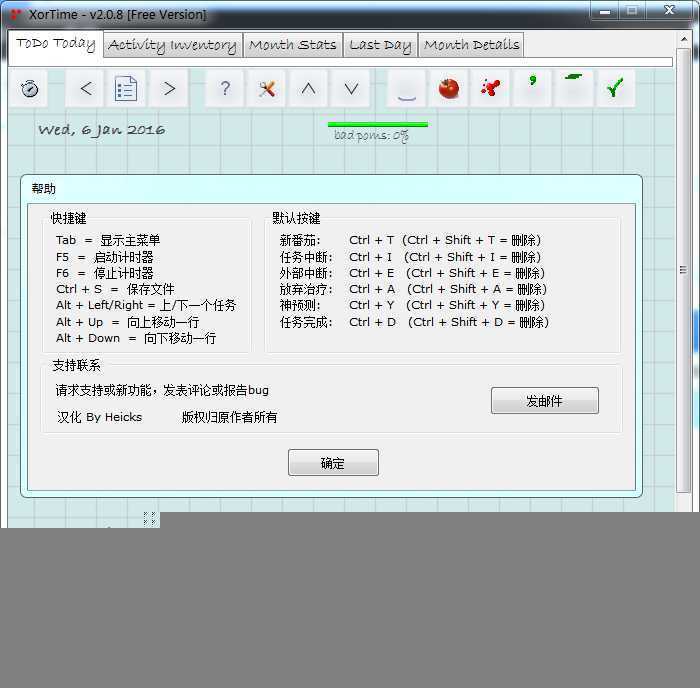Click the 外部中断 Ctrl + E shortcut row
This screenshot has height=688, width=700.
pyautogui.click(x=412, y=273)
